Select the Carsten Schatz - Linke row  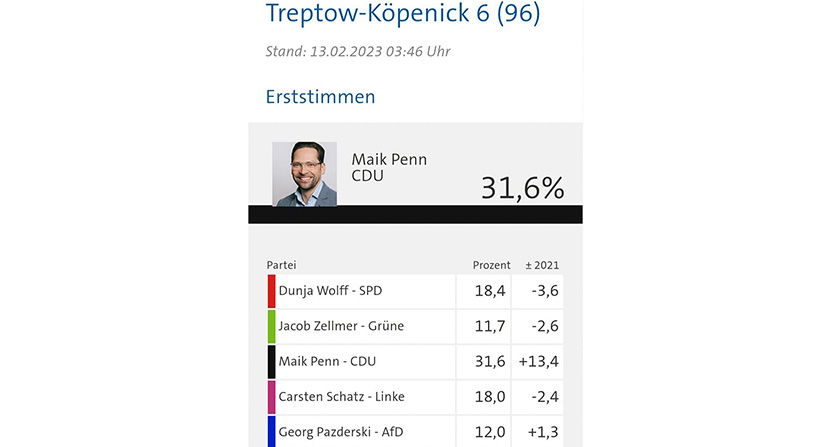[416, 397]
